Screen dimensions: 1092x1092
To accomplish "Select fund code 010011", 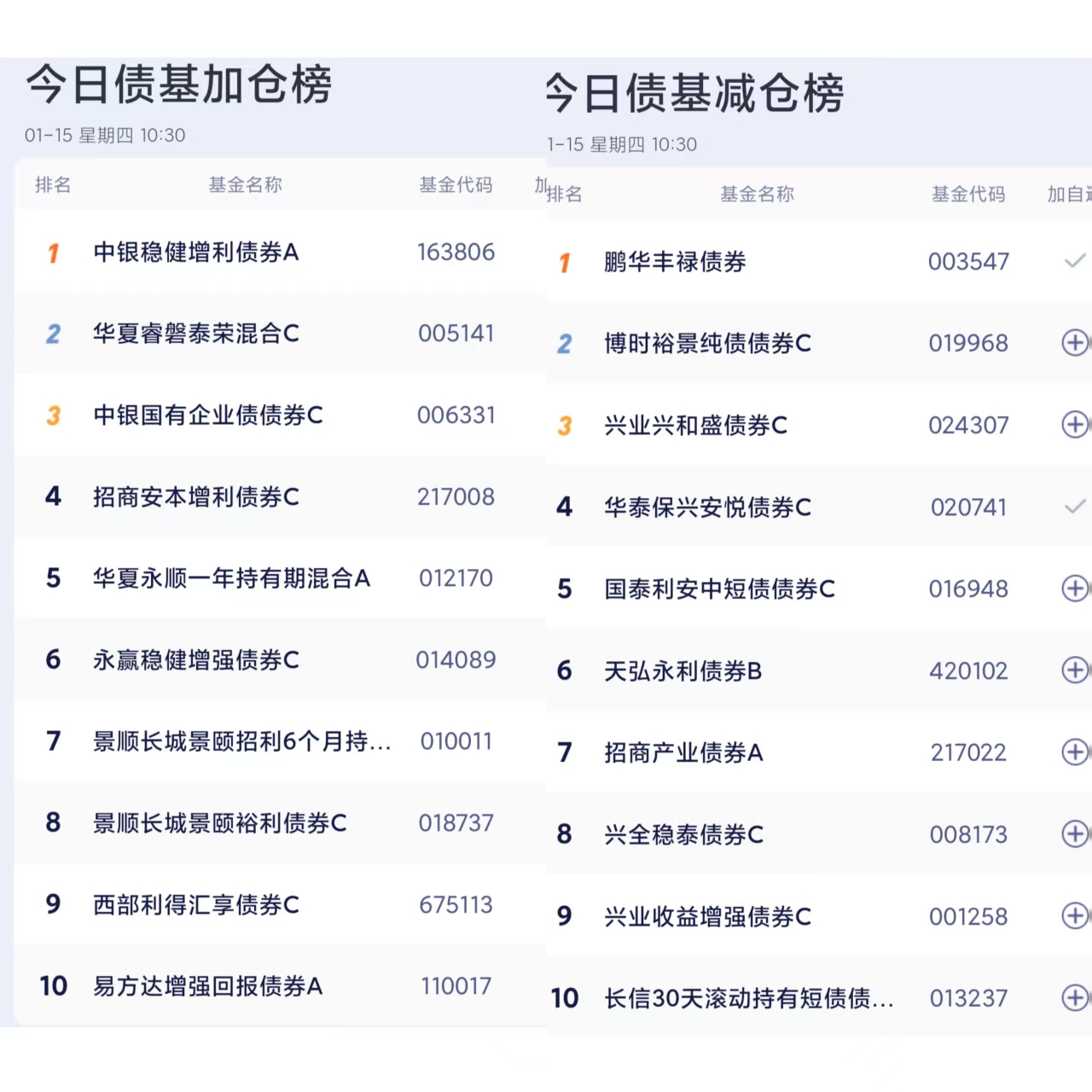I will (x=456, y=741).
